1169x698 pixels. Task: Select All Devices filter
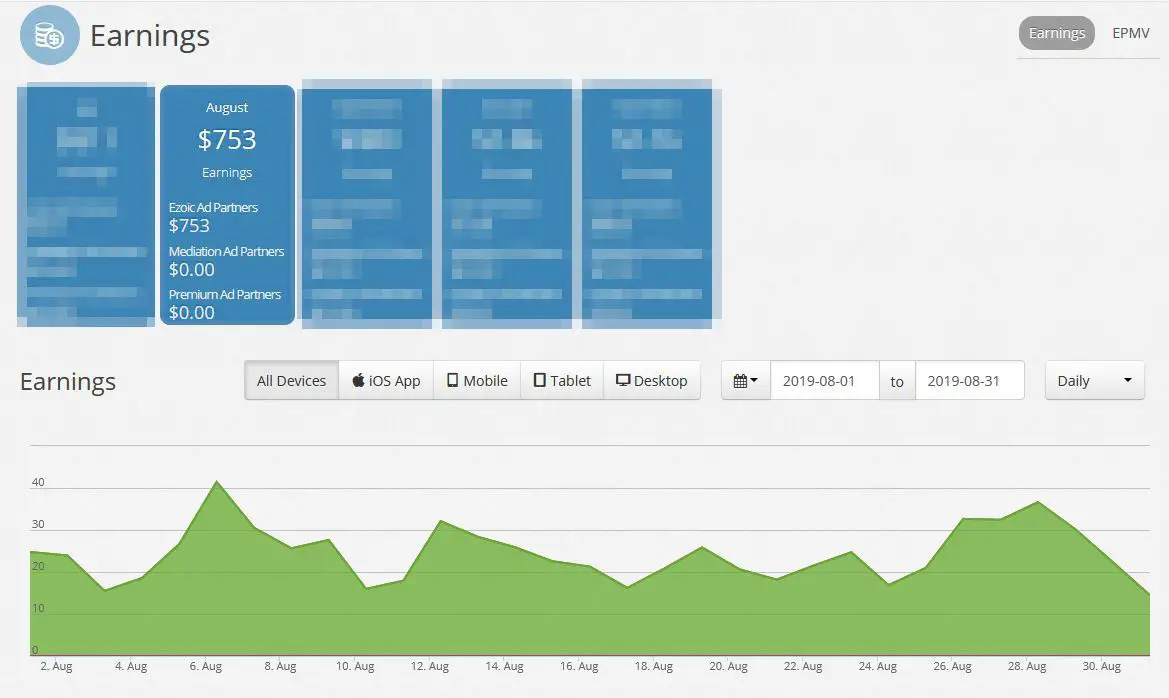click(x=292, y=380)
